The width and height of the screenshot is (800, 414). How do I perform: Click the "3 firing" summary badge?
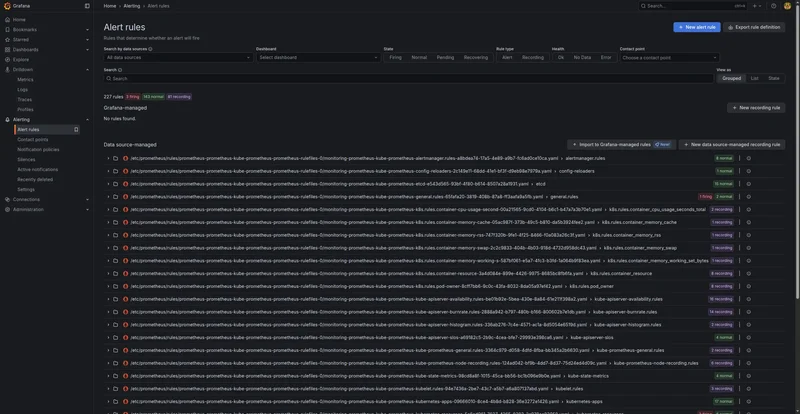click(x=133, y=96)
